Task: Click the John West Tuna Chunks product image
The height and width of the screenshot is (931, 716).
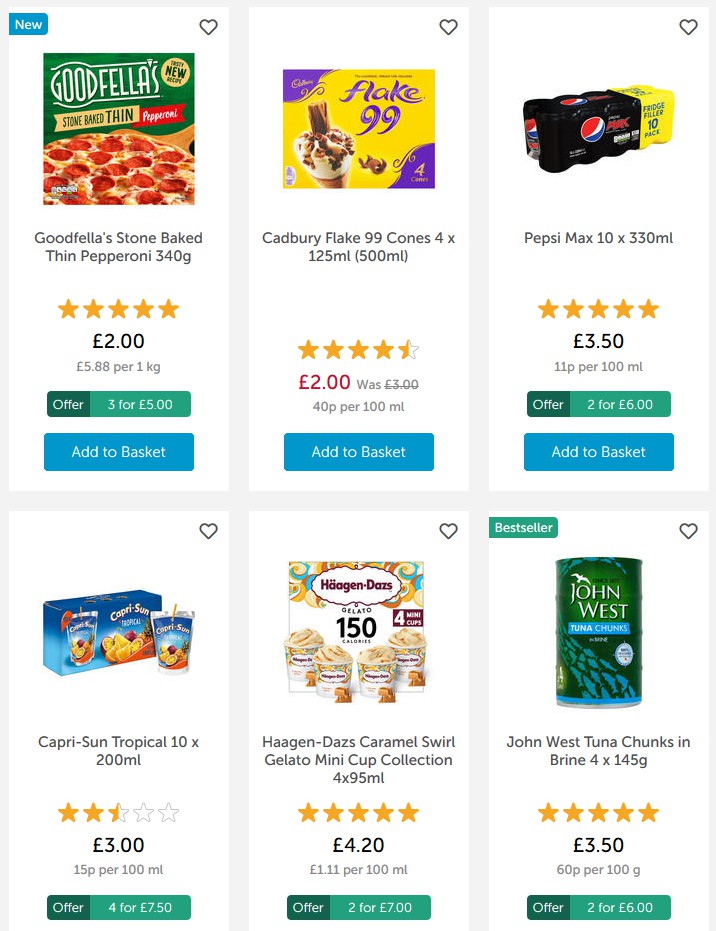Action: point(598,630)
